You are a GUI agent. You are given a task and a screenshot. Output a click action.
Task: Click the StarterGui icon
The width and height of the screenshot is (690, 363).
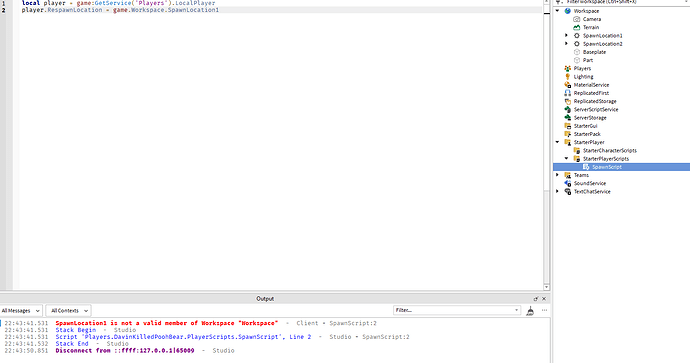tap(568, 126)
